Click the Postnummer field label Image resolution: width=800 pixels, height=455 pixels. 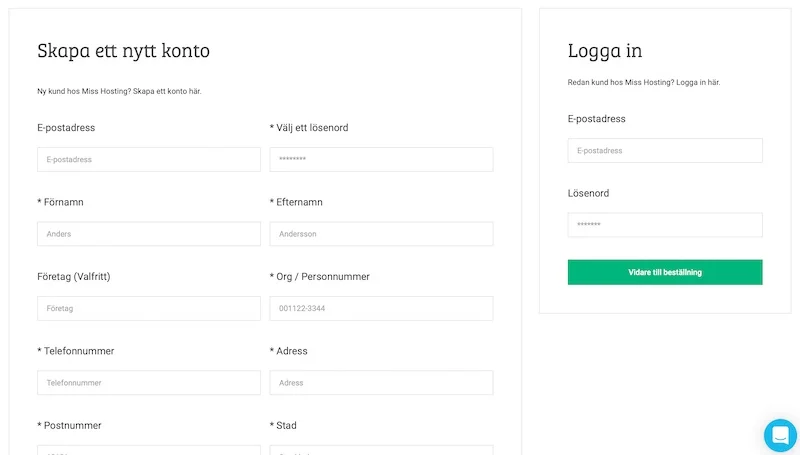click(x=69, y=425)
